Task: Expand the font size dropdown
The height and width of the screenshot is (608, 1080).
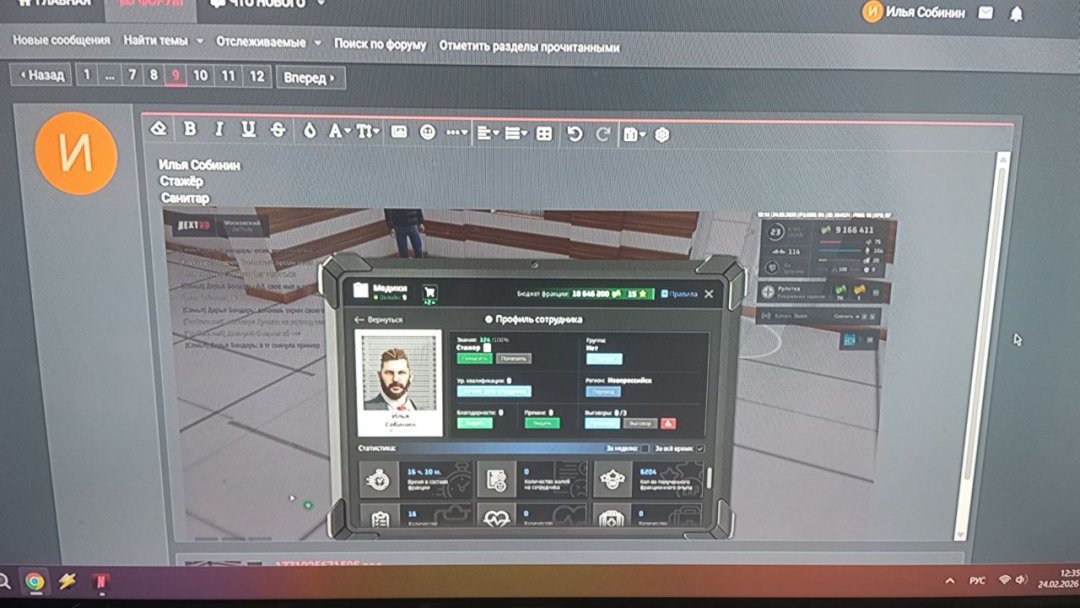Action: [367, 132]
